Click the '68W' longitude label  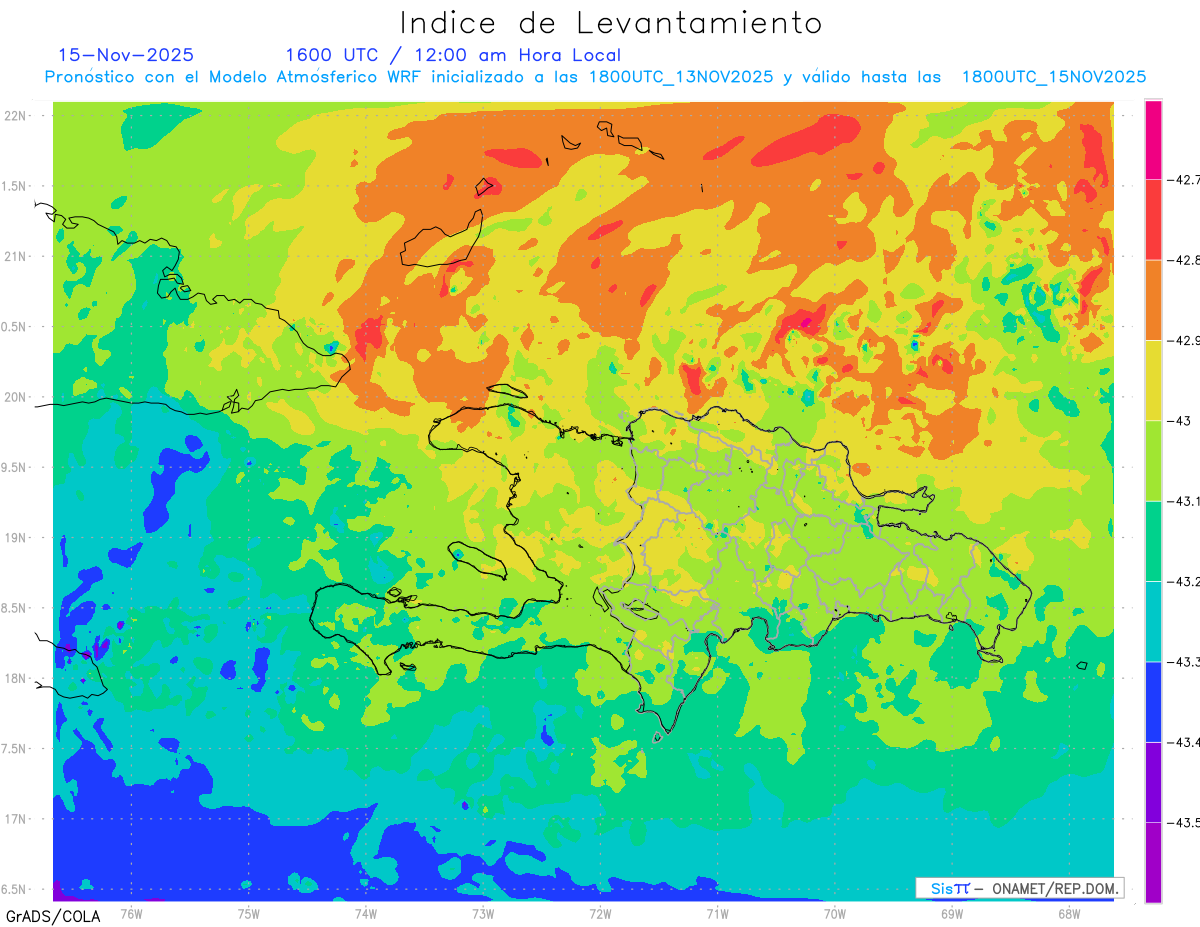click(1069, 913)
